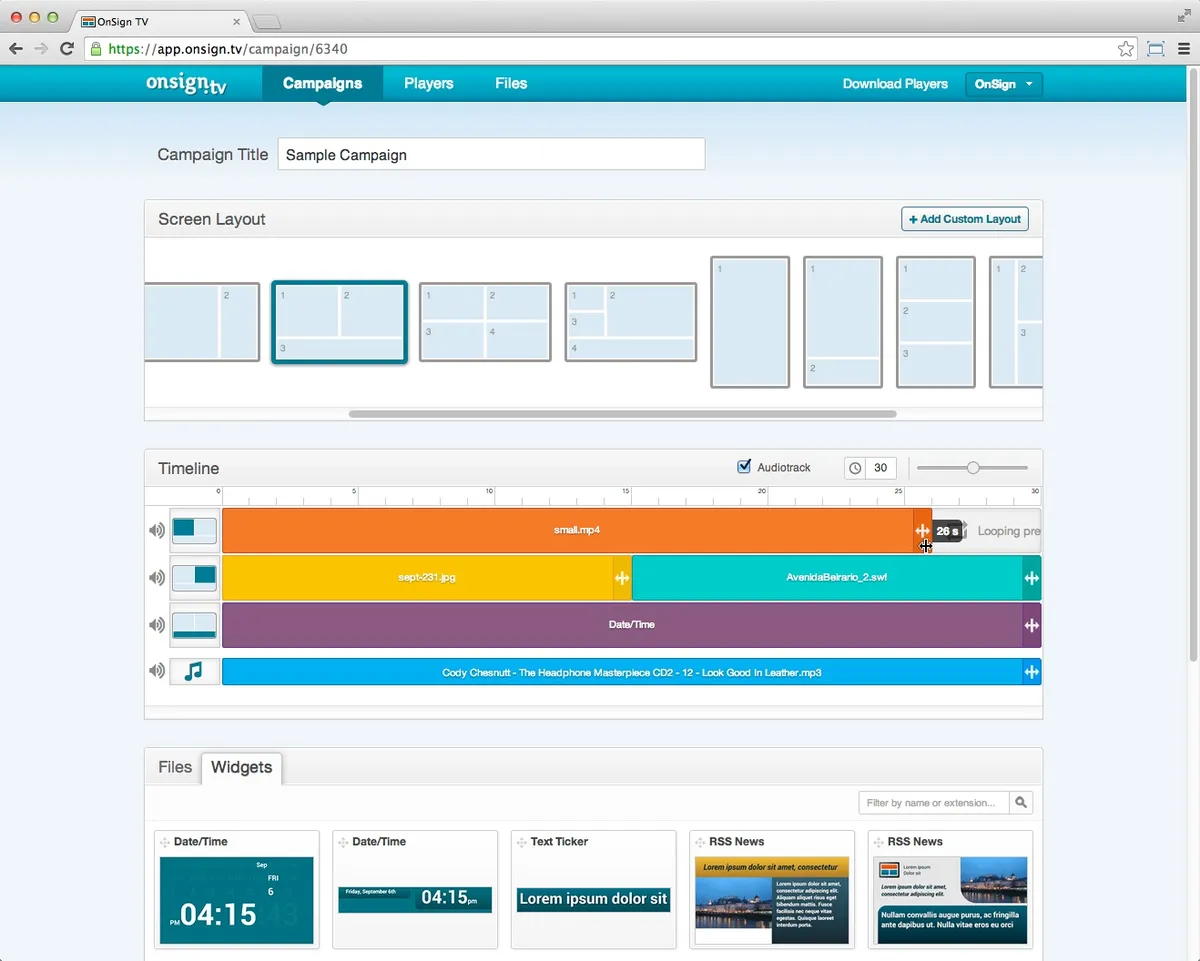Click Add Custom Layout button
Image resolution: width=1200 pixels, height=961 pixels.
pos(965,219)
